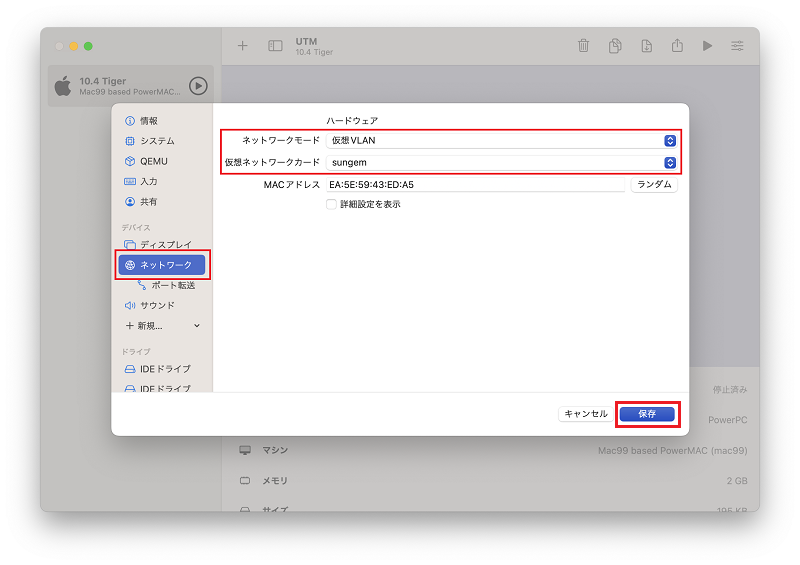800x565 pixels.
Task: Open the ディスプレイ device settings
Action: (x=162, y=244)
